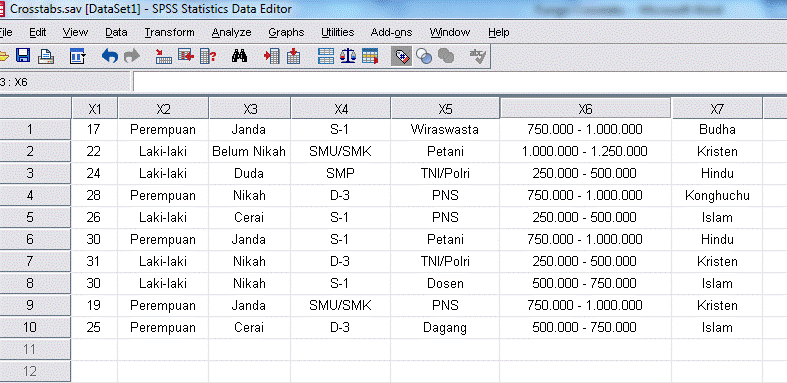Run the Spell Check abc icon
The image size is (787, 383).
[x=477, y=56]
